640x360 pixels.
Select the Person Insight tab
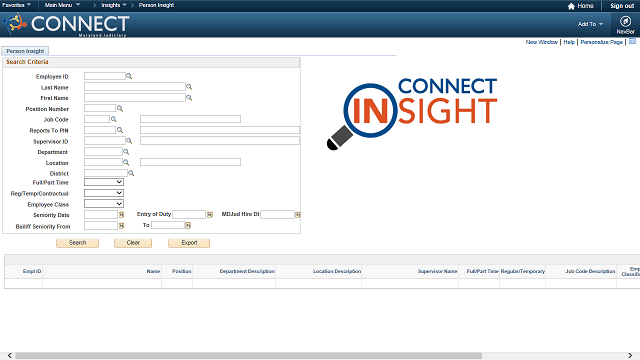coord(25,51)
